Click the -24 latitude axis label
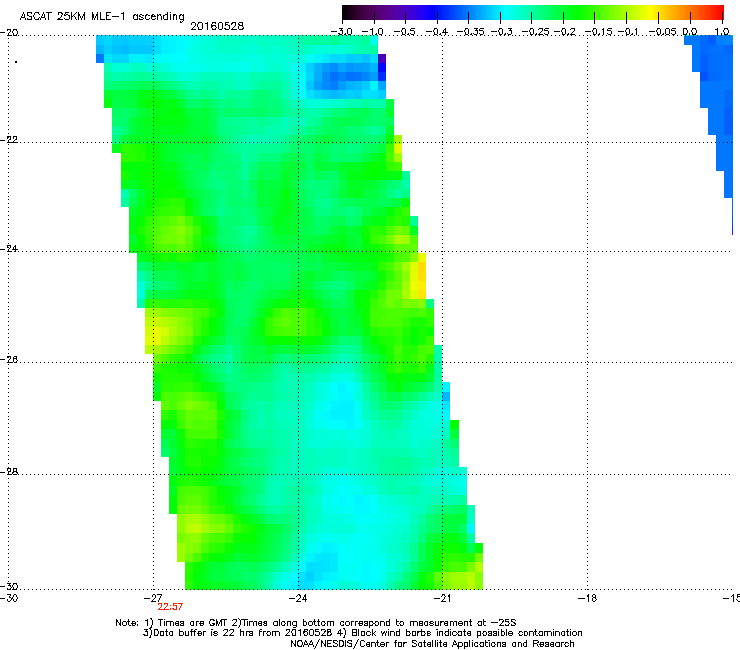This screenshot has height=650, width=740. pos(9,249)
